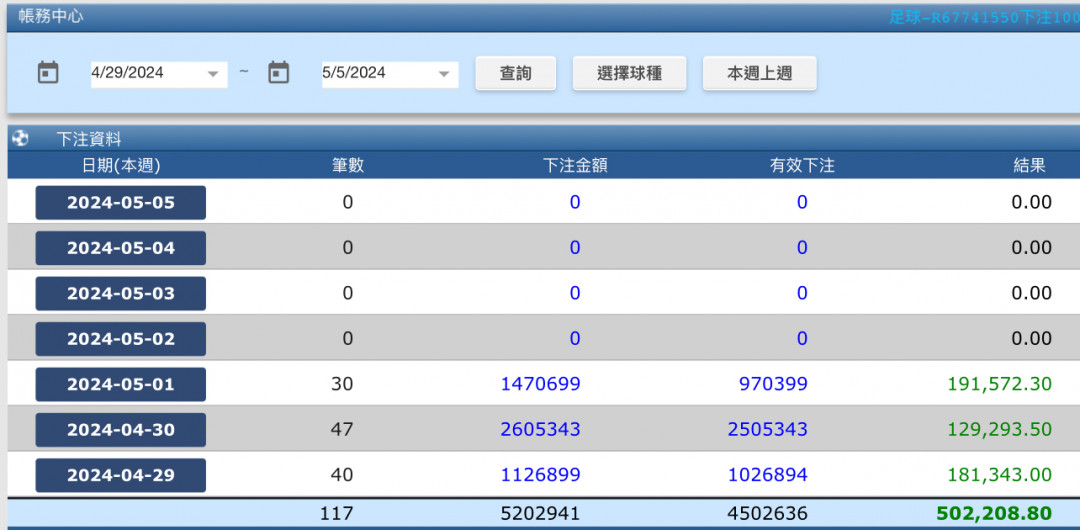Open the 2024-05-01 date row button

[x=121, y=385]
